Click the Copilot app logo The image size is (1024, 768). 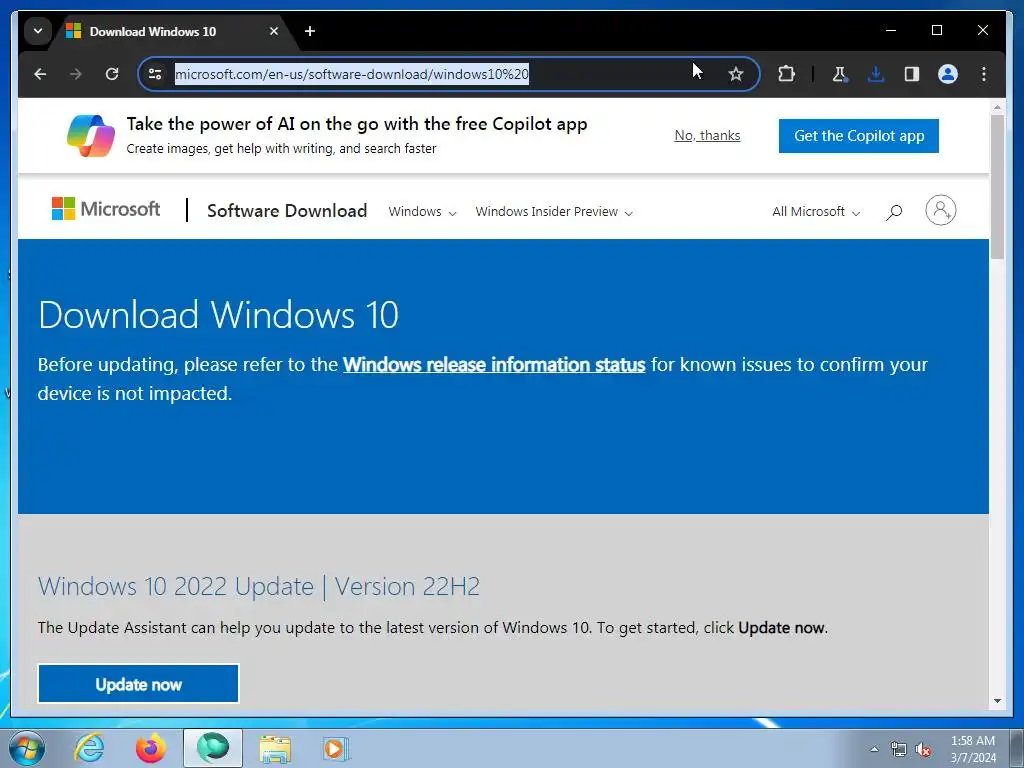(91, 135)
